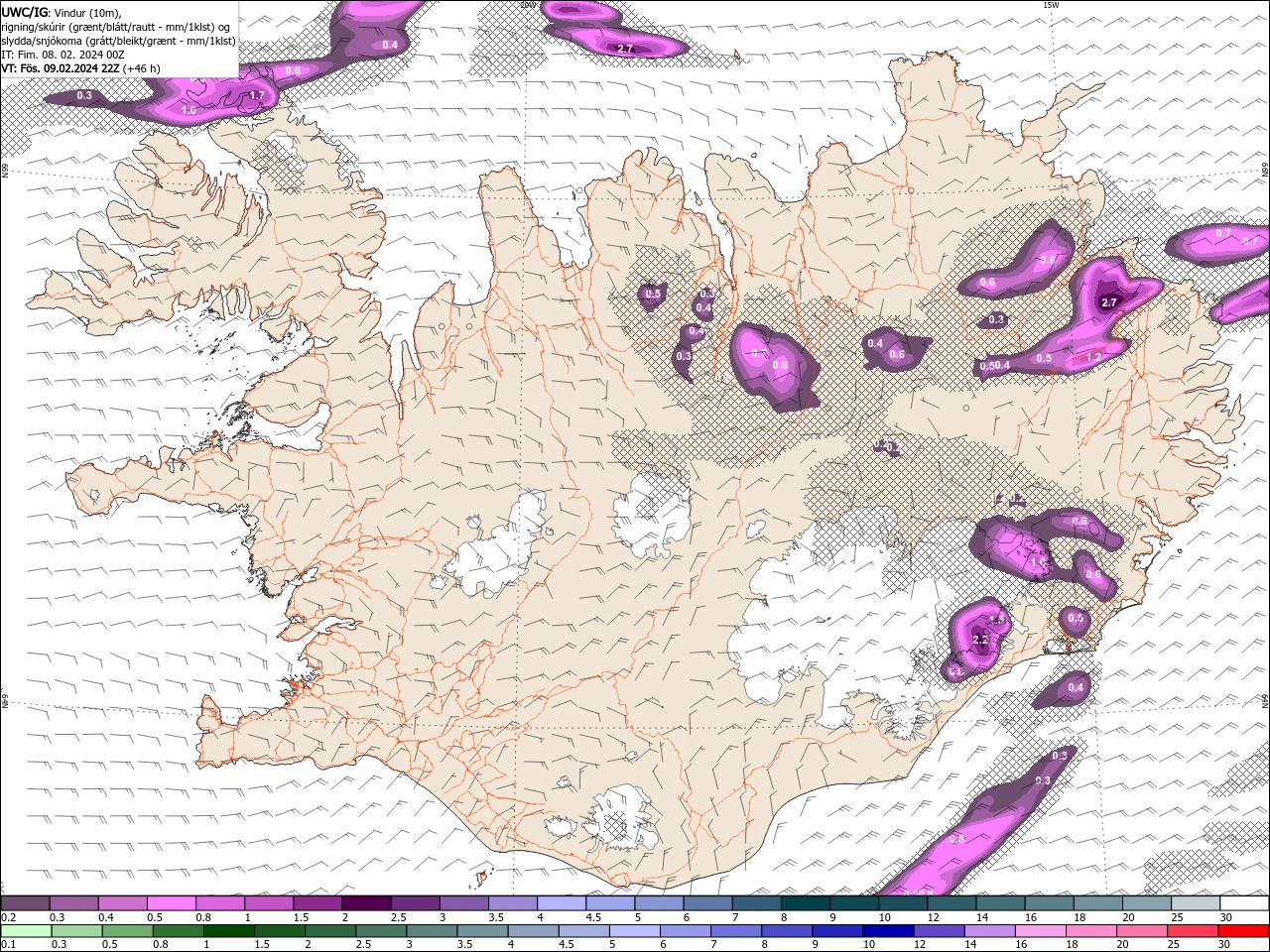The image size is (1270, 952).
Task: Click the 2.7 value at the top edge of the map
Action: (625, 49)
